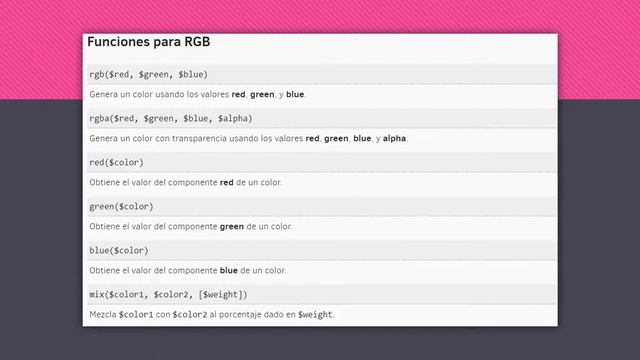Click text "Obtiene el valor del componente blue"

163,271
